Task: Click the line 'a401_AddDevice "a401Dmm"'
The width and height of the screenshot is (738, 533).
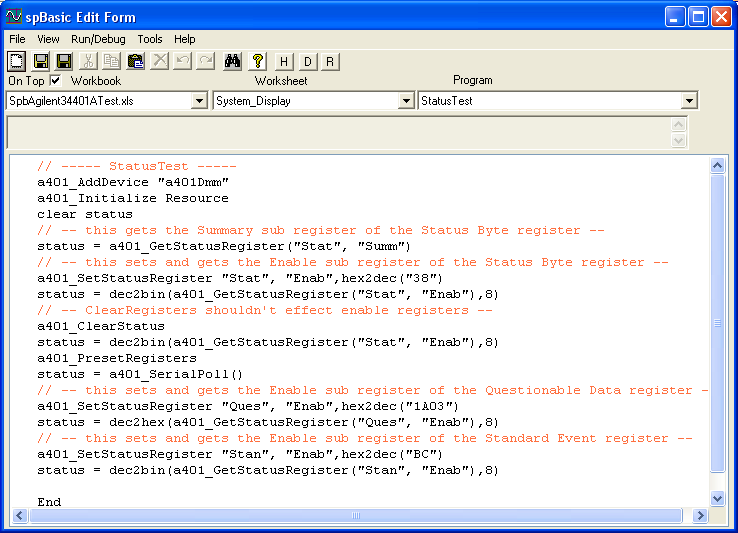Action: tap(133, 182)
